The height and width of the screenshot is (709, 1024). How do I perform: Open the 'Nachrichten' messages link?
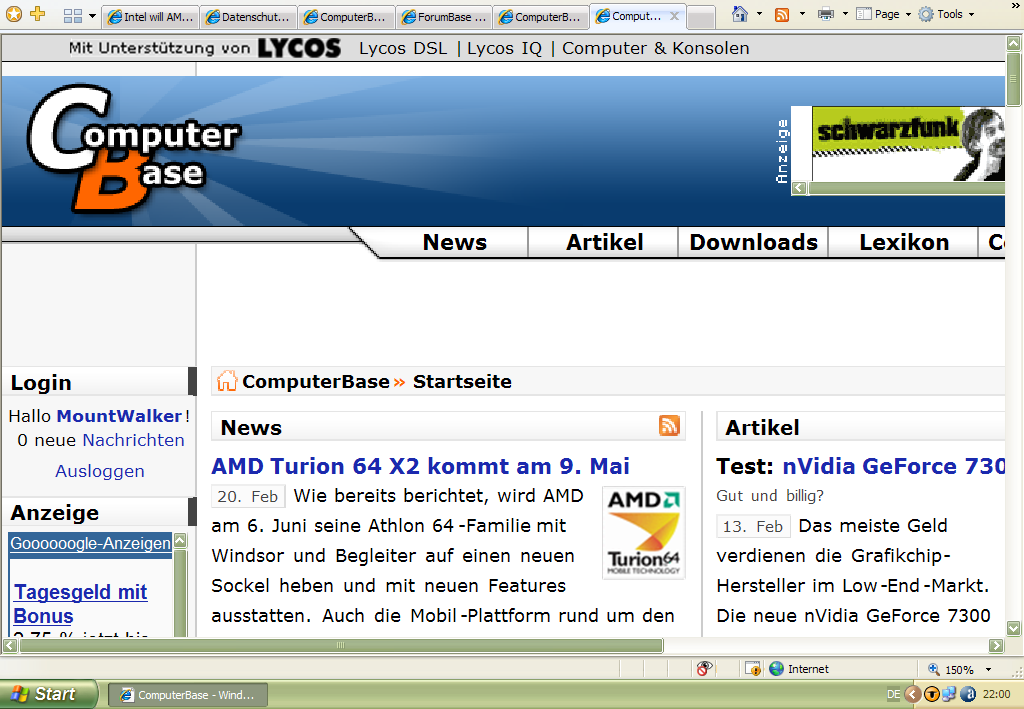133,440
